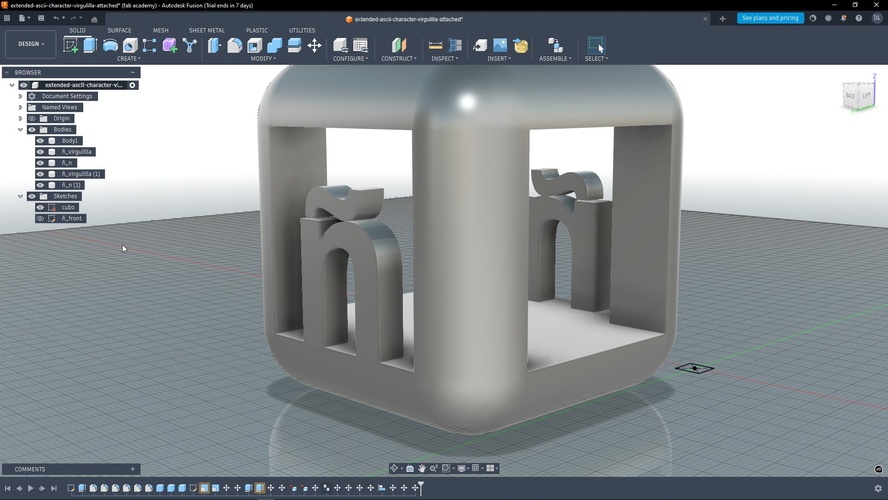Click the Offset Plane construct icon

click(399, 45)
